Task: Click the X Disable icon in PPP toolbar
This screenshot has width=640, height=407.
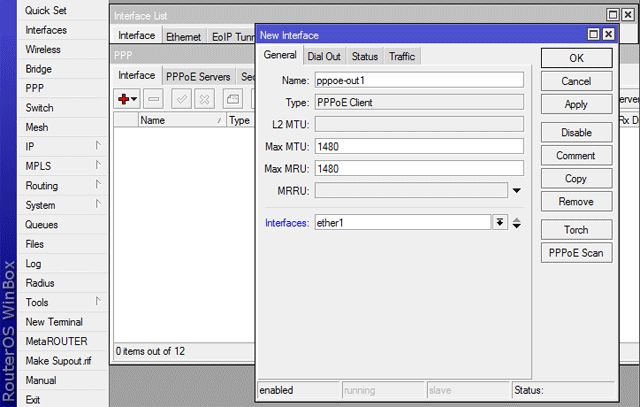Action: pos(204,99)
